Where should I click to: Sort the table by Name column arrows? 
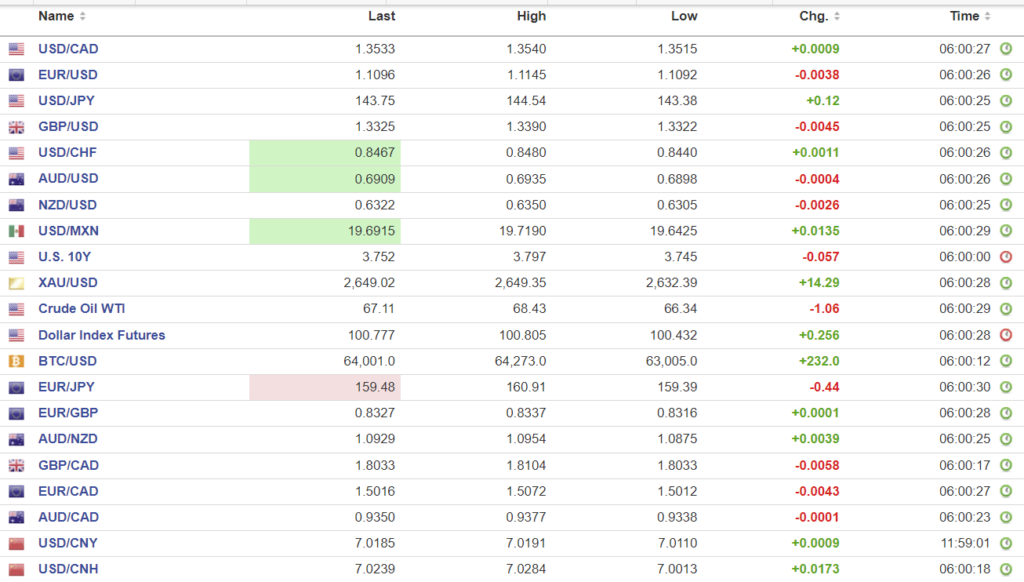pos(82,17)
